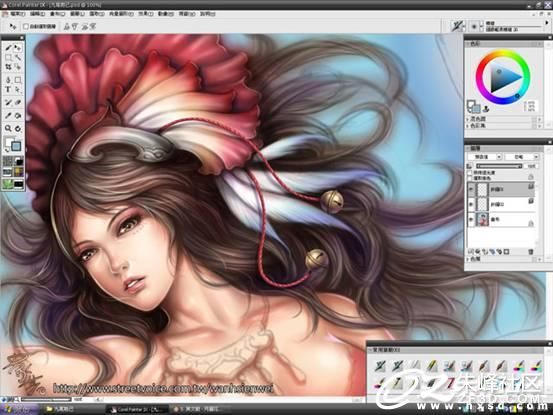Screen dimensions: 553x415
Task: Select the Crop tool
Action: click(8, 67)
